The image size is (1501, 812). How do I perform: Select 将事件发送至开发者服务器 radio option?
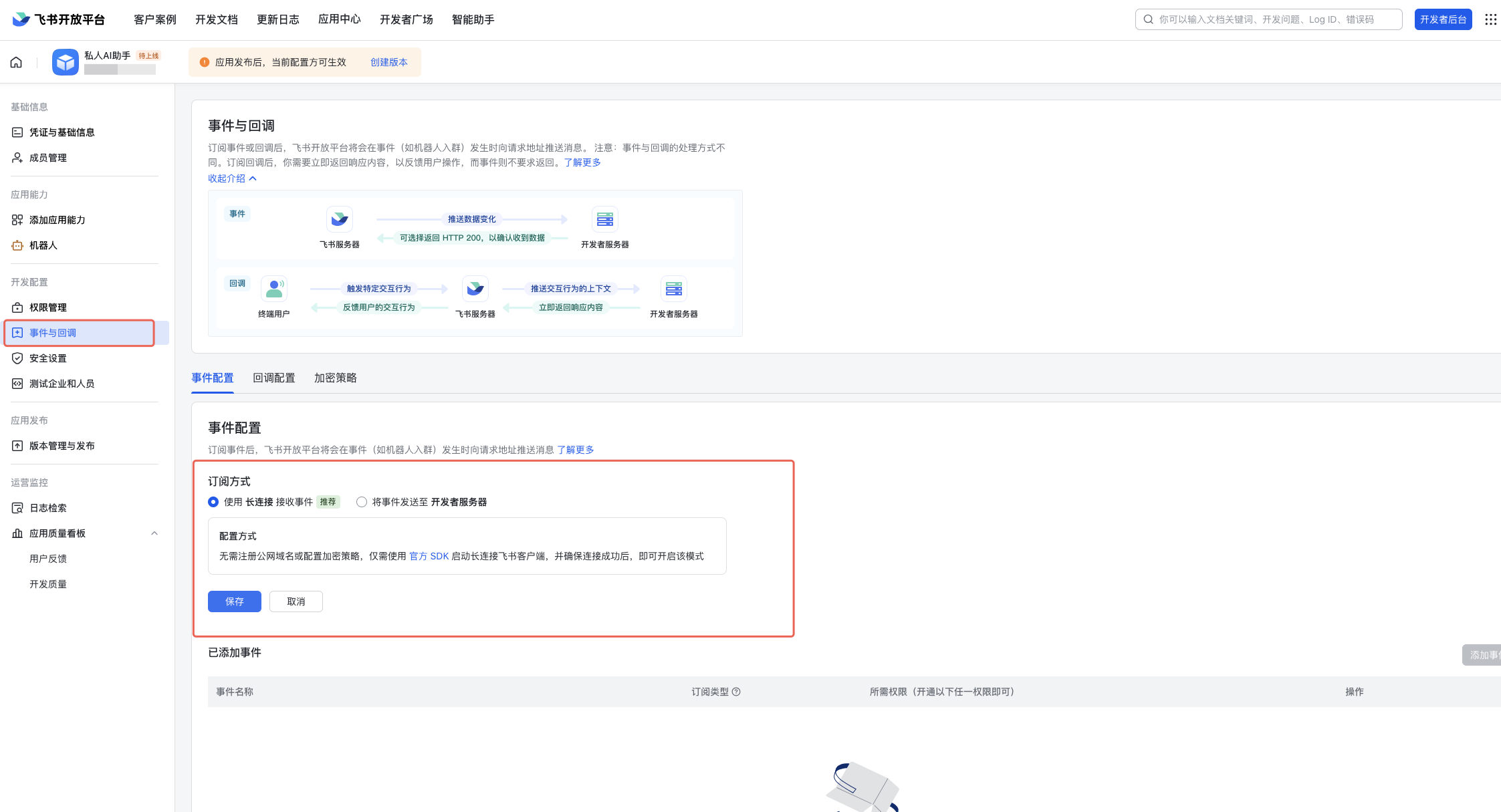tap(362, 502)
